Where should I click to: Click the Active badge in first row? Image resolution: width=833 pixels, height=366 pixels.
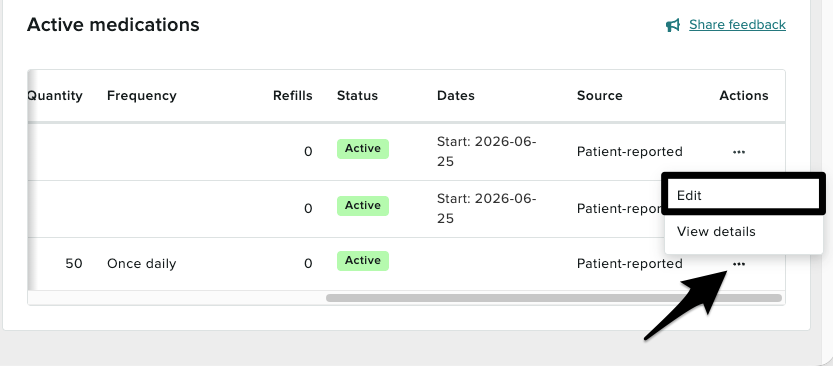(x=363, y=149)
